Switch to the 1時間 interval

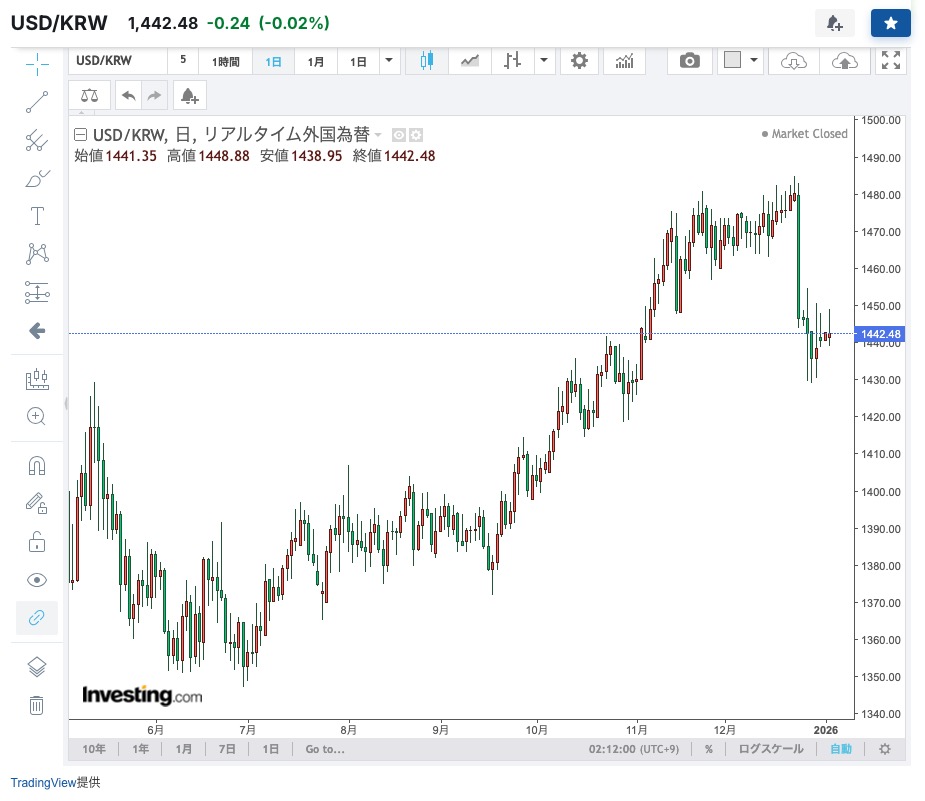pos(226,62)
